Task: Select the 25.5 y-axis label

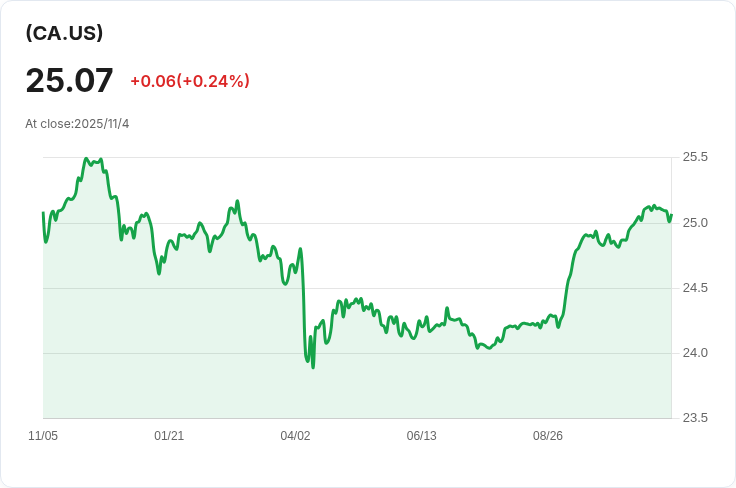Action: (695, 157)
